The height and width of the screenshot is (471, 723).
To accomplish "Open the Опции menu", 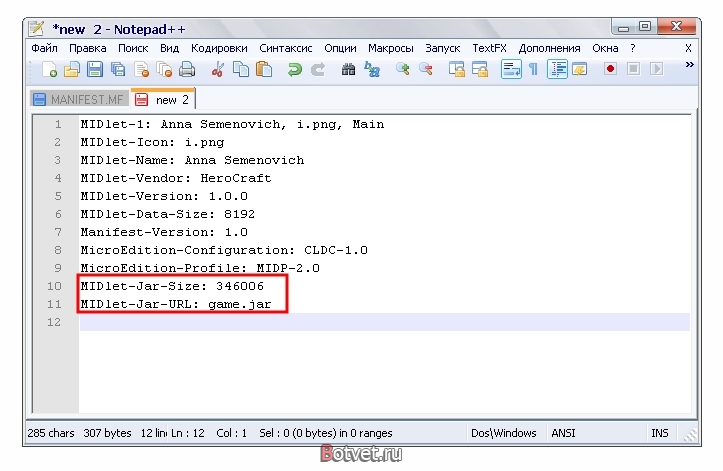I will tap(340, 48).
